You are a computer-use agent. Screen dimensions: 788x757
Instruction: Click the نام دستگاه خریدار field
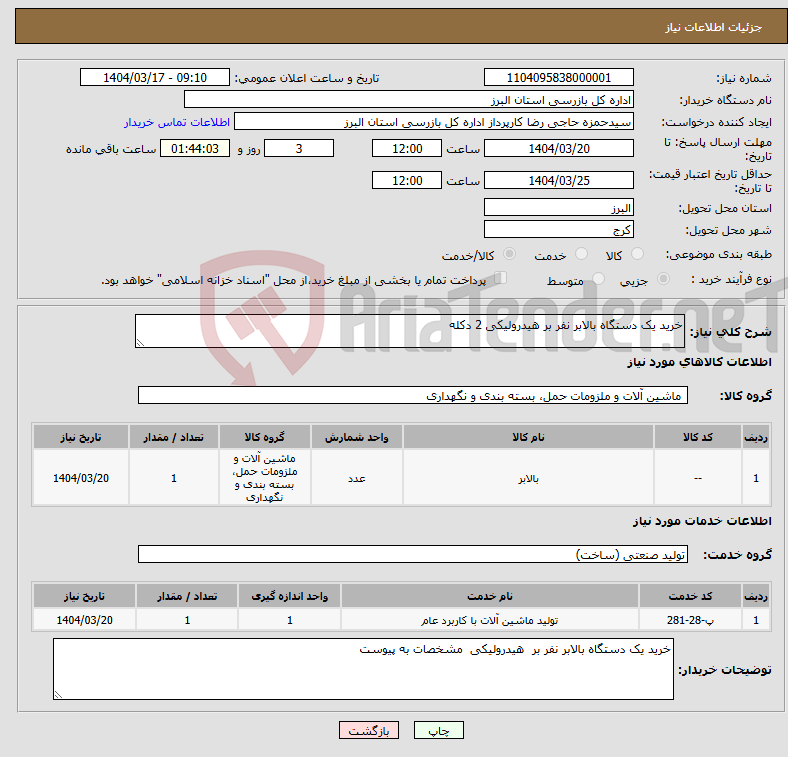[x=409, y=100]
